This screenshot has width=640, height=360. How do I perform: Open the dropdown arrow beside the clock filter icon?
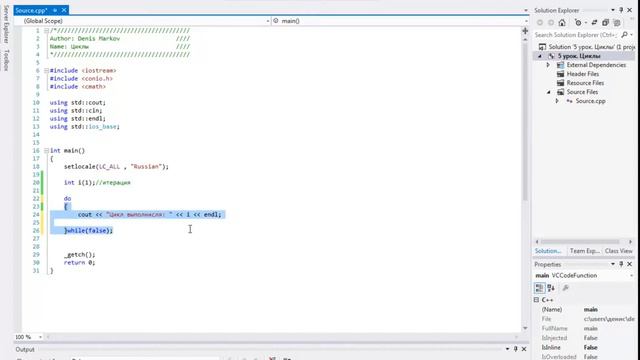click(x=585, y=23)
